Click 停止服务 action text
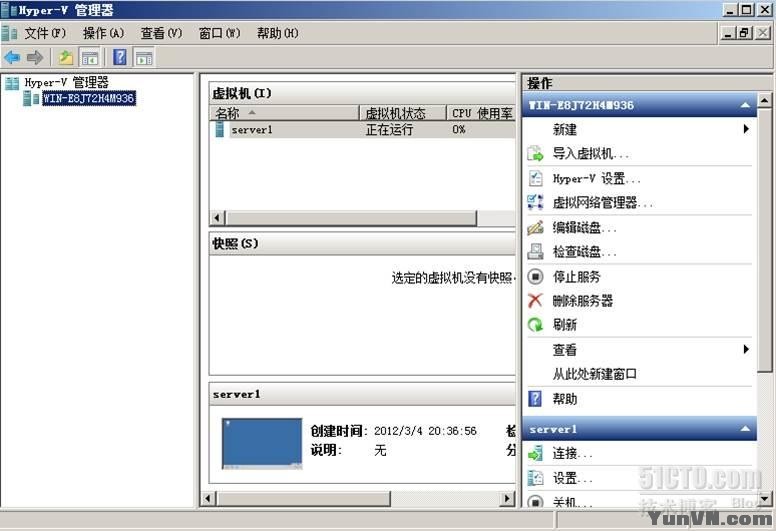 pos(577,276)
